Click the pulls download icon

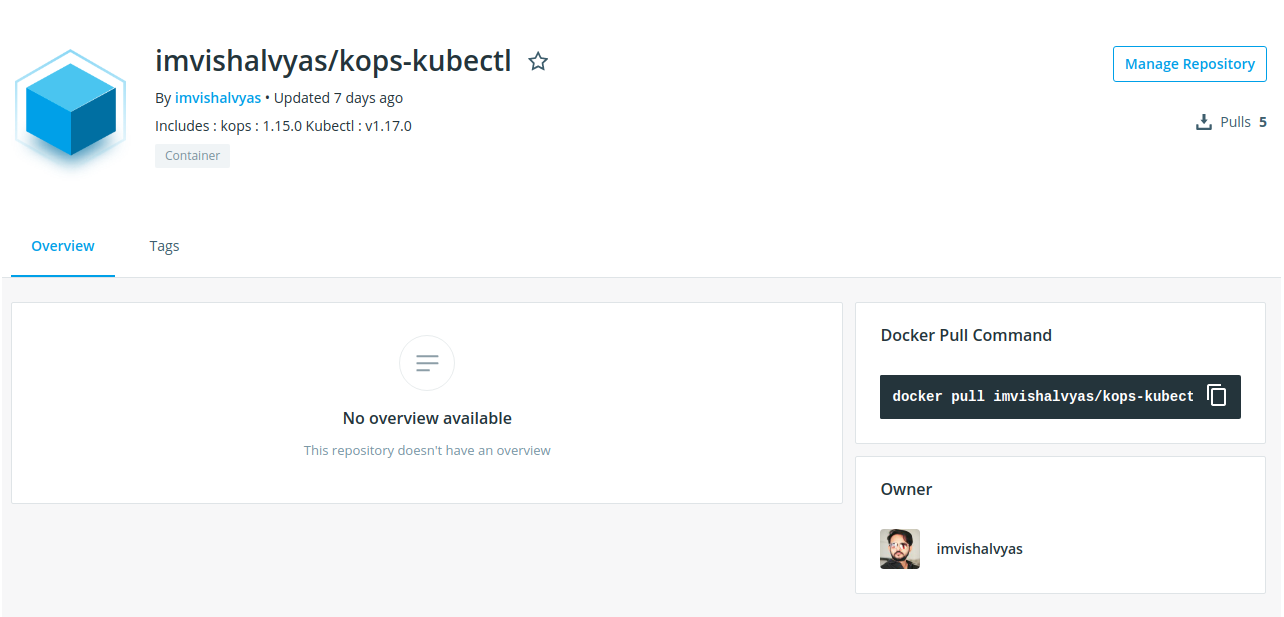click(1204, 122)
